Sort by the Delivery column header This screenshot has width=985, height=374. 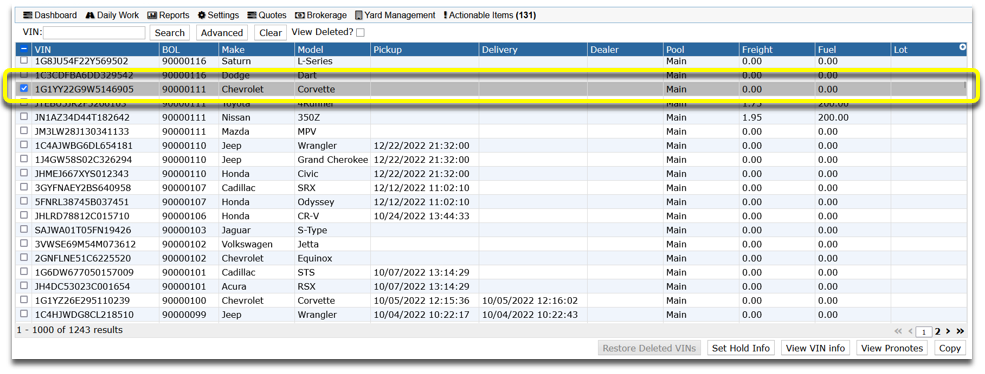point(533,50)
